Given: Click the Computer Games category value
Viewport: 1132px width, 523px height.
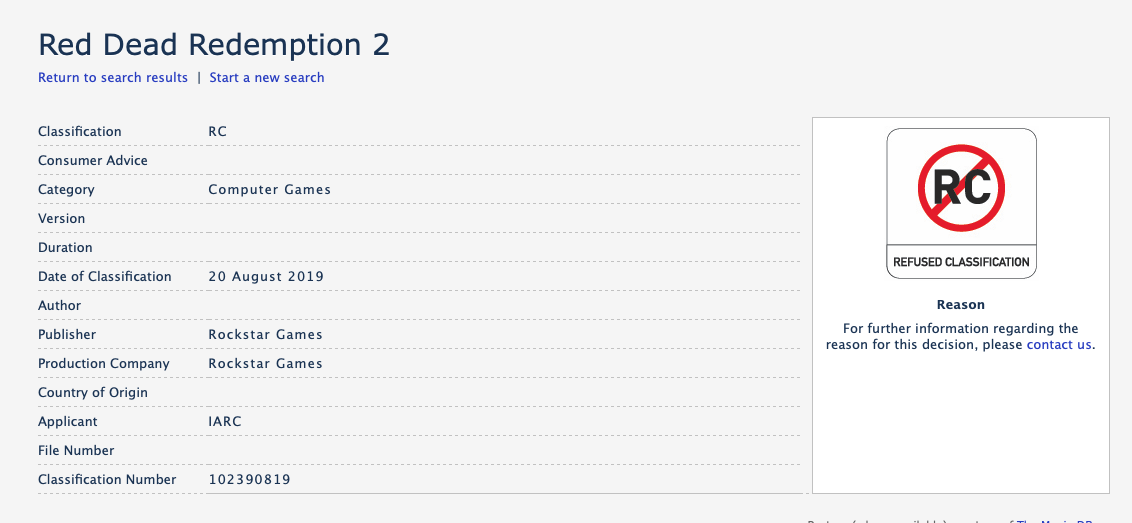Looking at the screenshot, I should [270, 189].
